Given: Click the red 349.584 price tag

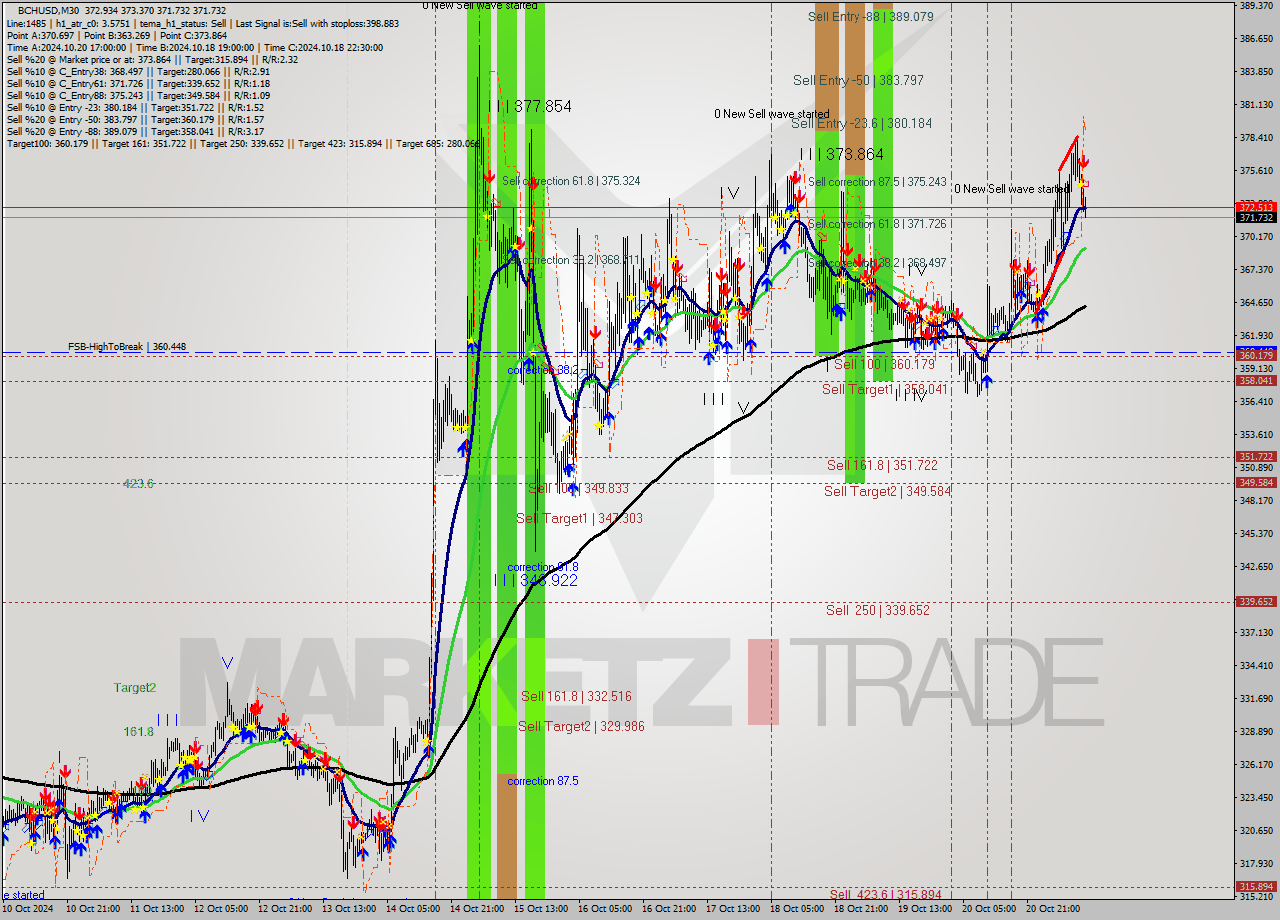Looking at the screenshot, I should [1256, 483].
